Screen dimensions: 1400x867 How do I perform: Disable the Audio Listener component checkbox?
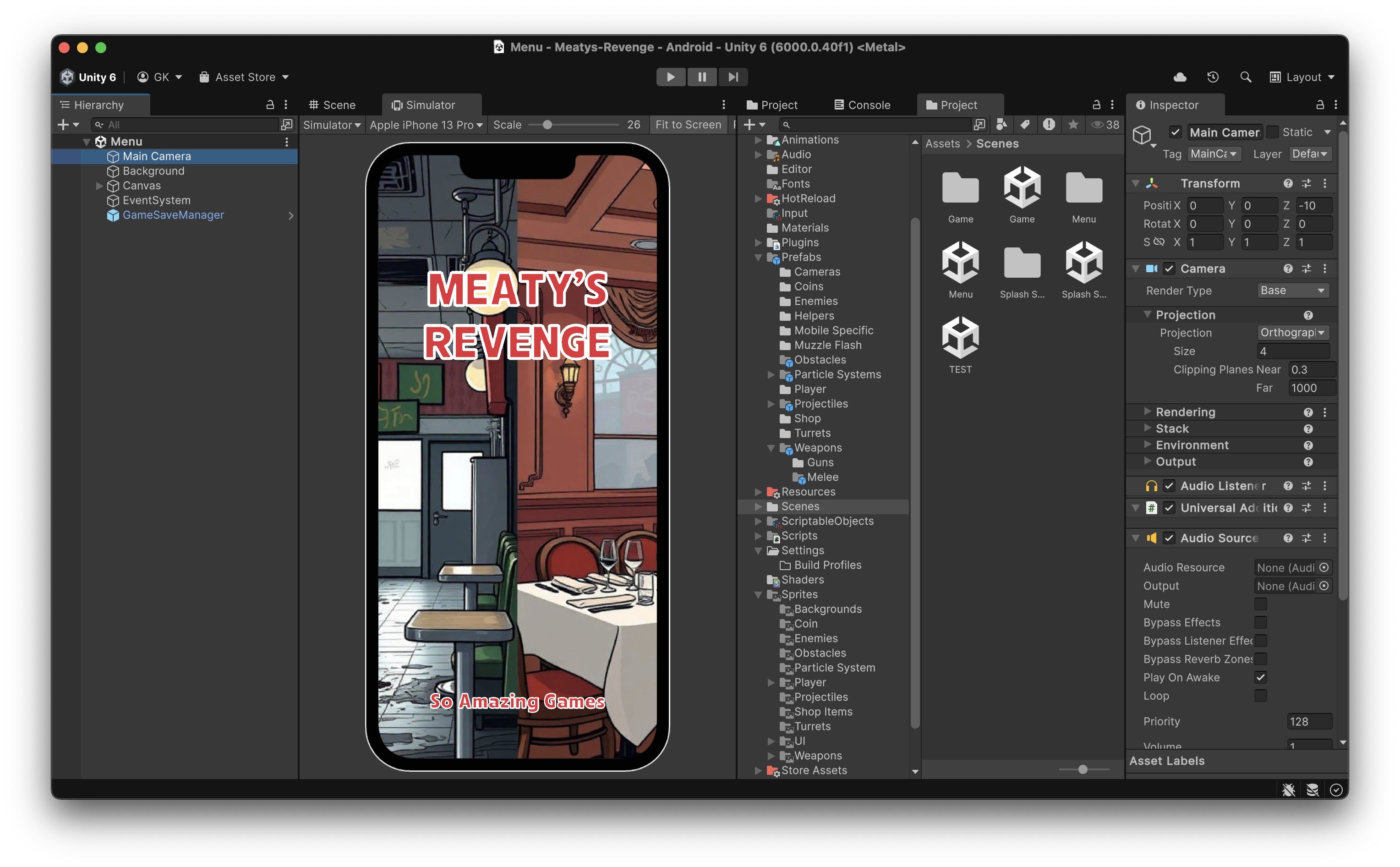tap(1169, 486)
